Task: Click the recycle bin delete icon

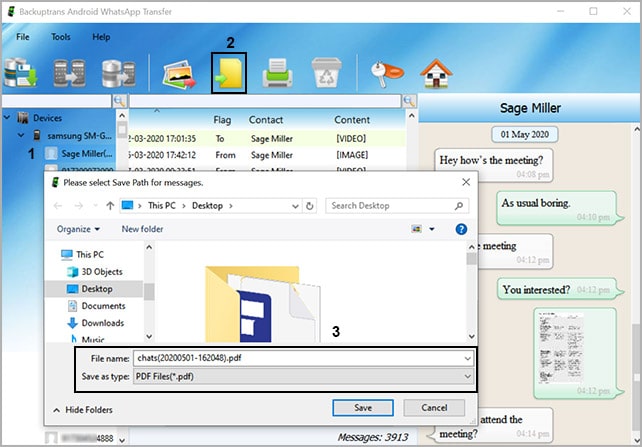Action: (x=326, y=73)
